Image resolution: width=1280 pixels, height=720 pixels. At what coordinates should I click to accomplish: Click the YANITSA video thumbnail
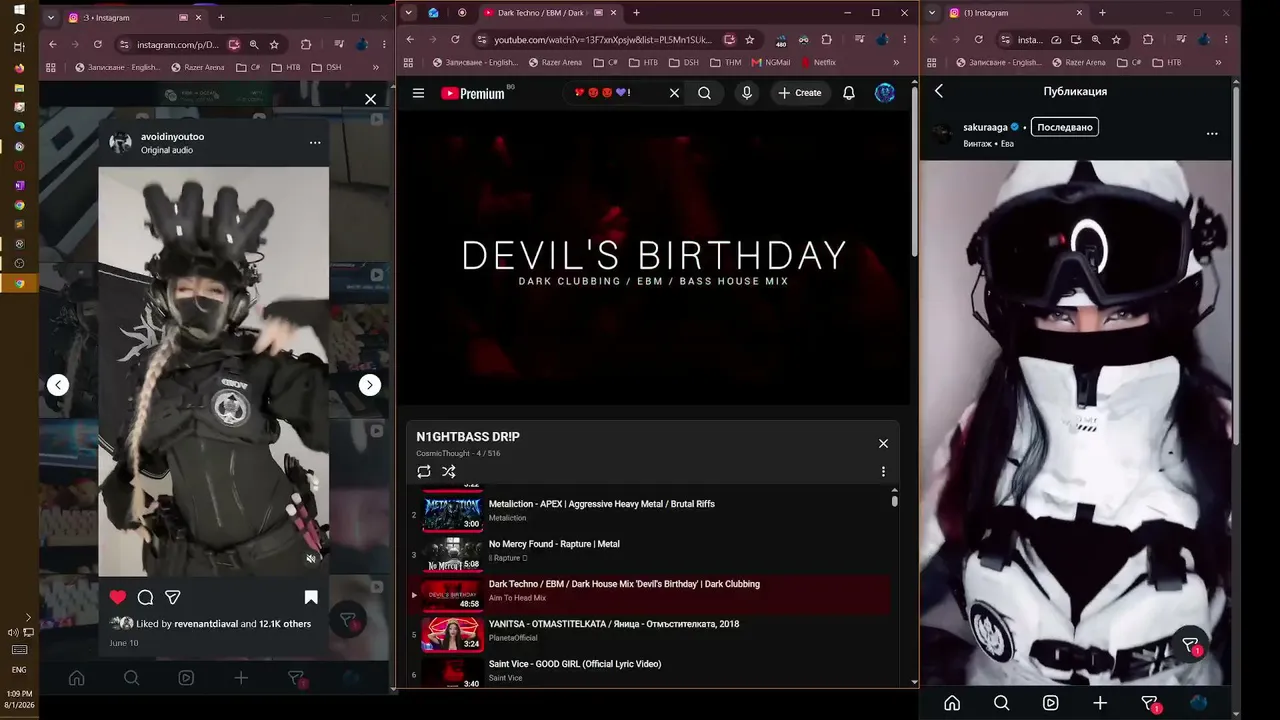click(x=452, y=633)
